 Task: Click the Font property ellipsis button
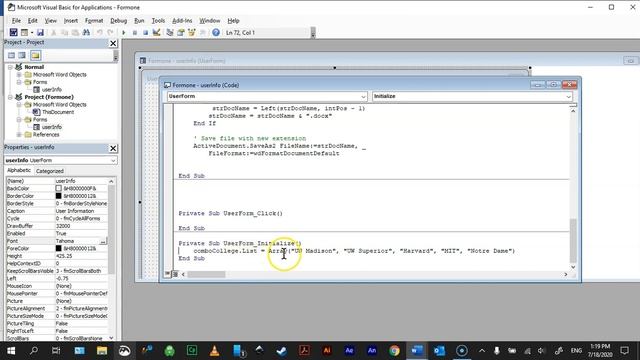point(103,241)
